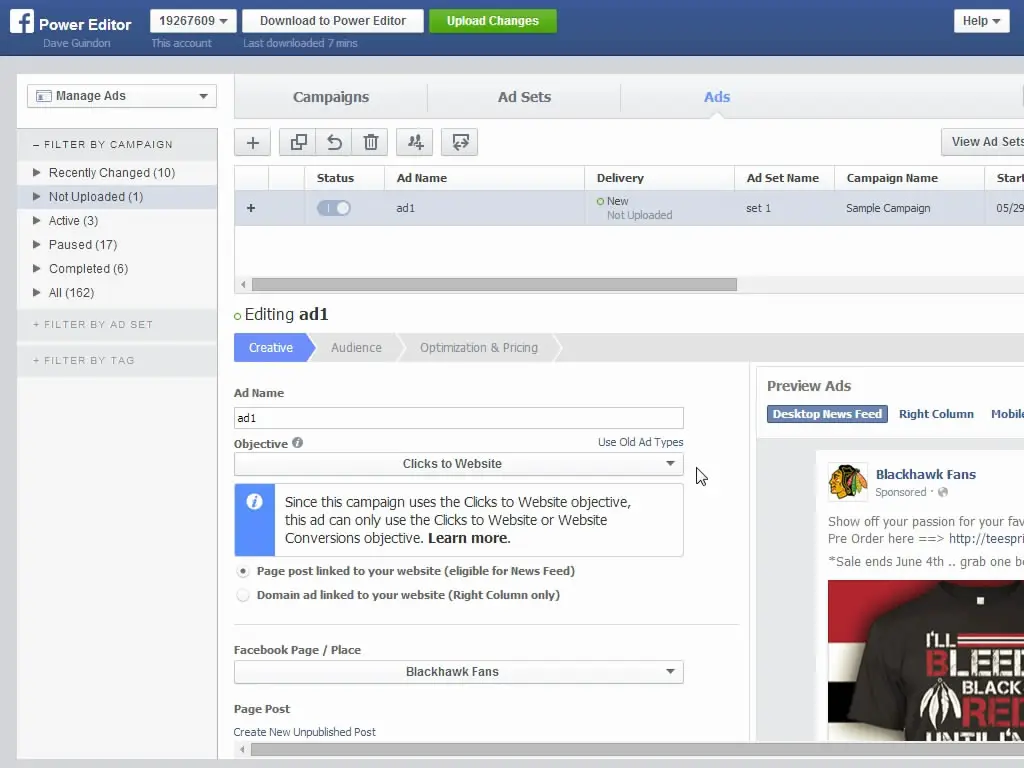The image size is (1024, 768).
Task: Click View Ad Sets button
Action: click(x=983, y=142)
